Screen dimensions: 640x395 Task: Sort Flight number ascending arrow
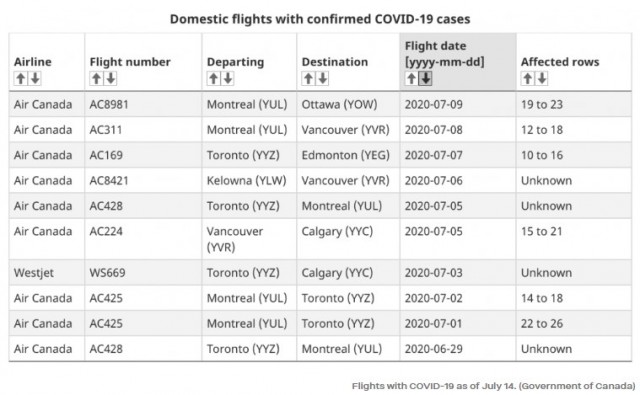(x=96, y=78)
